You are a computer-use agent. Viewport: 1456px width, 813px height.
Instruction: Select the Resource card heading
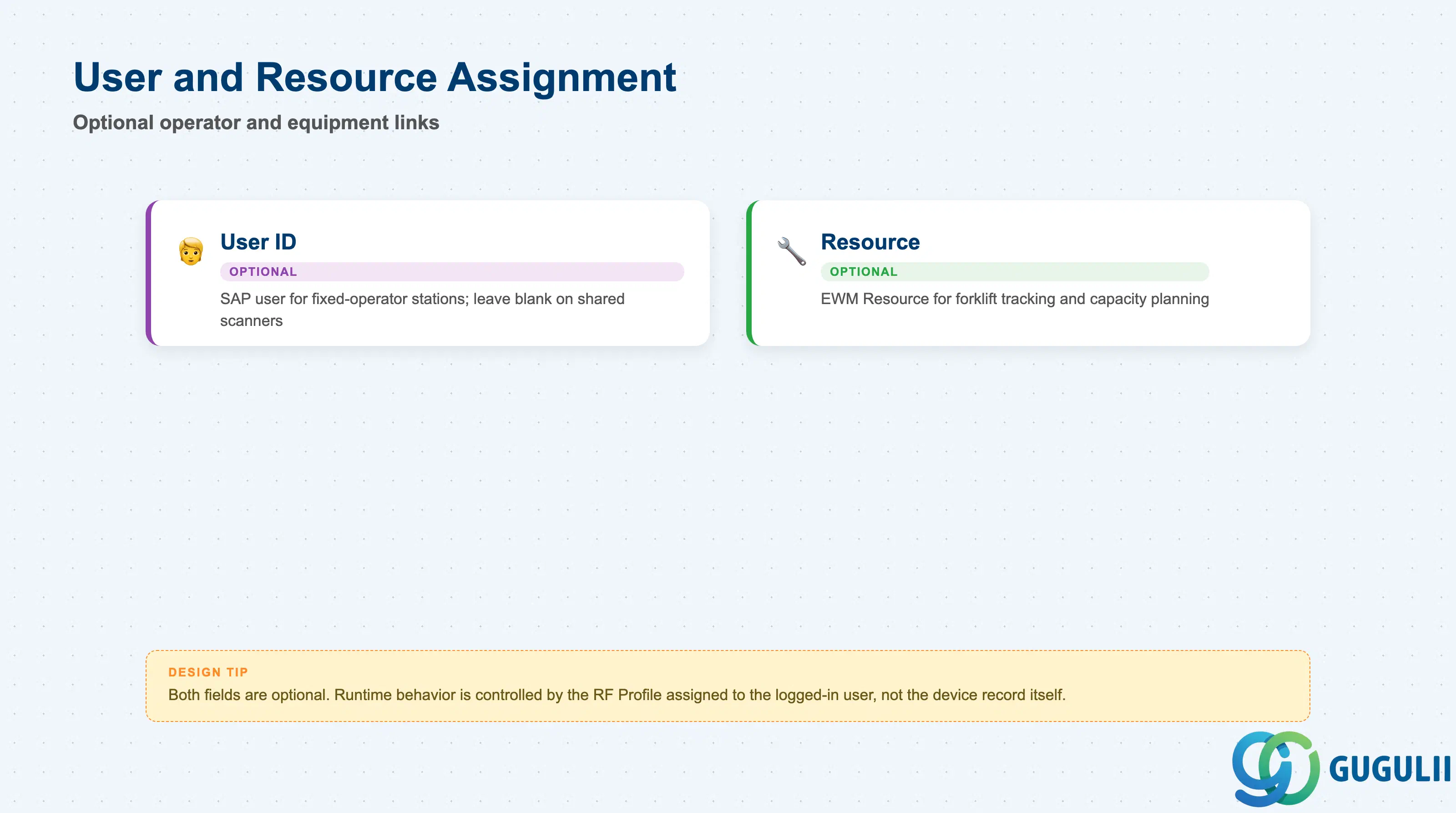pos(870,242)
